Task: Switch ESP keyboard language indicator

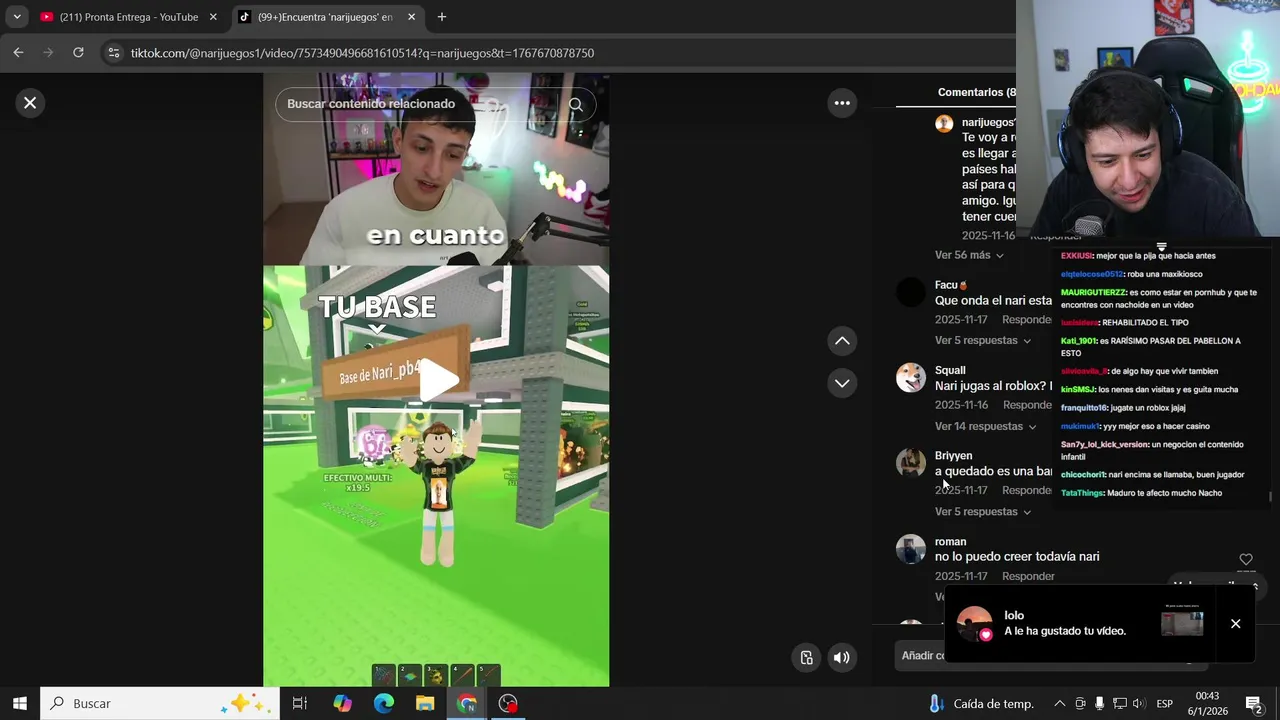Action: pyautogui.click(x=1164, y=703)
